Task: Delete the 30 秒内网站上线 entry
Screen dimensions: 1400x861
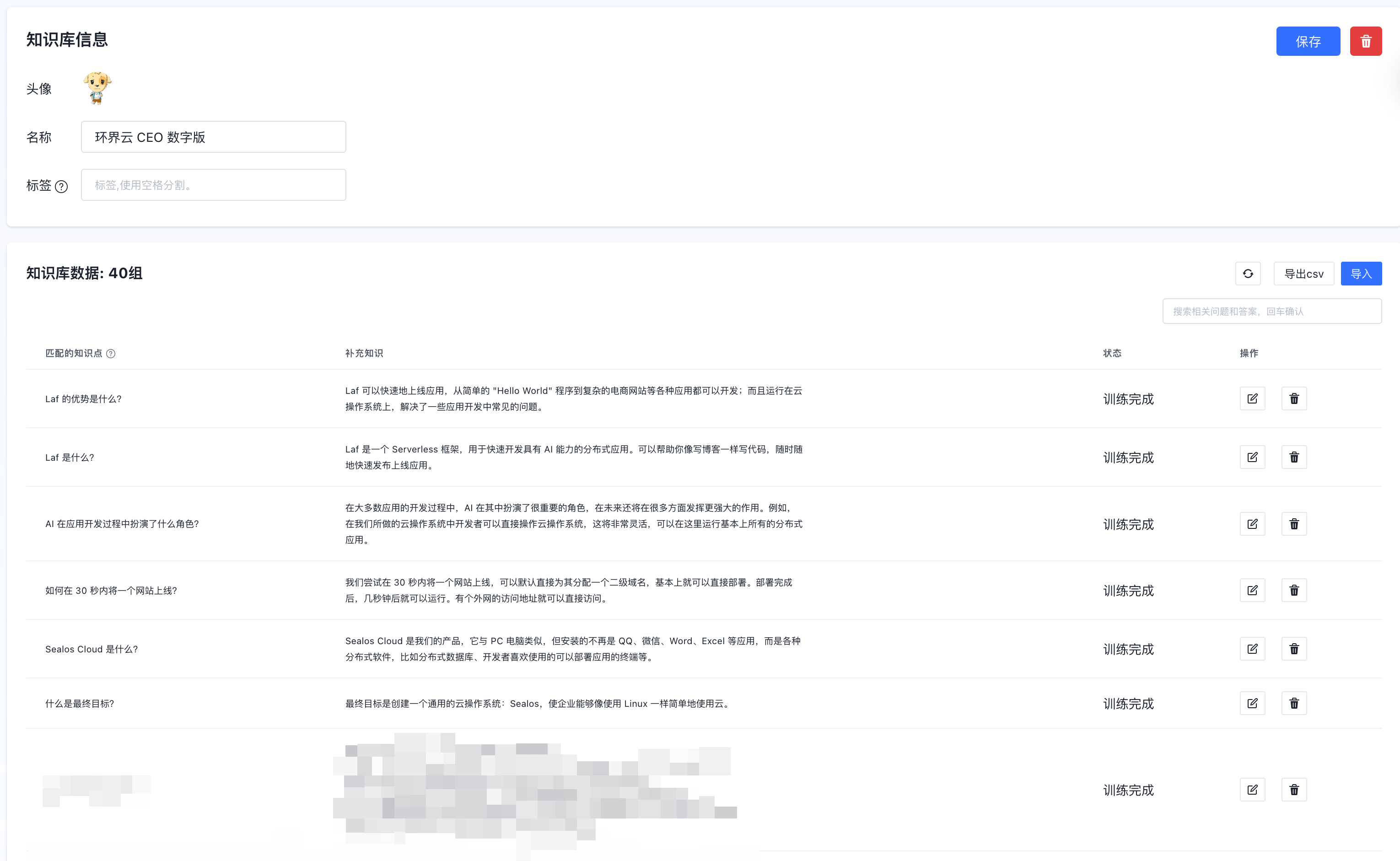Action: pos(1293,591)
